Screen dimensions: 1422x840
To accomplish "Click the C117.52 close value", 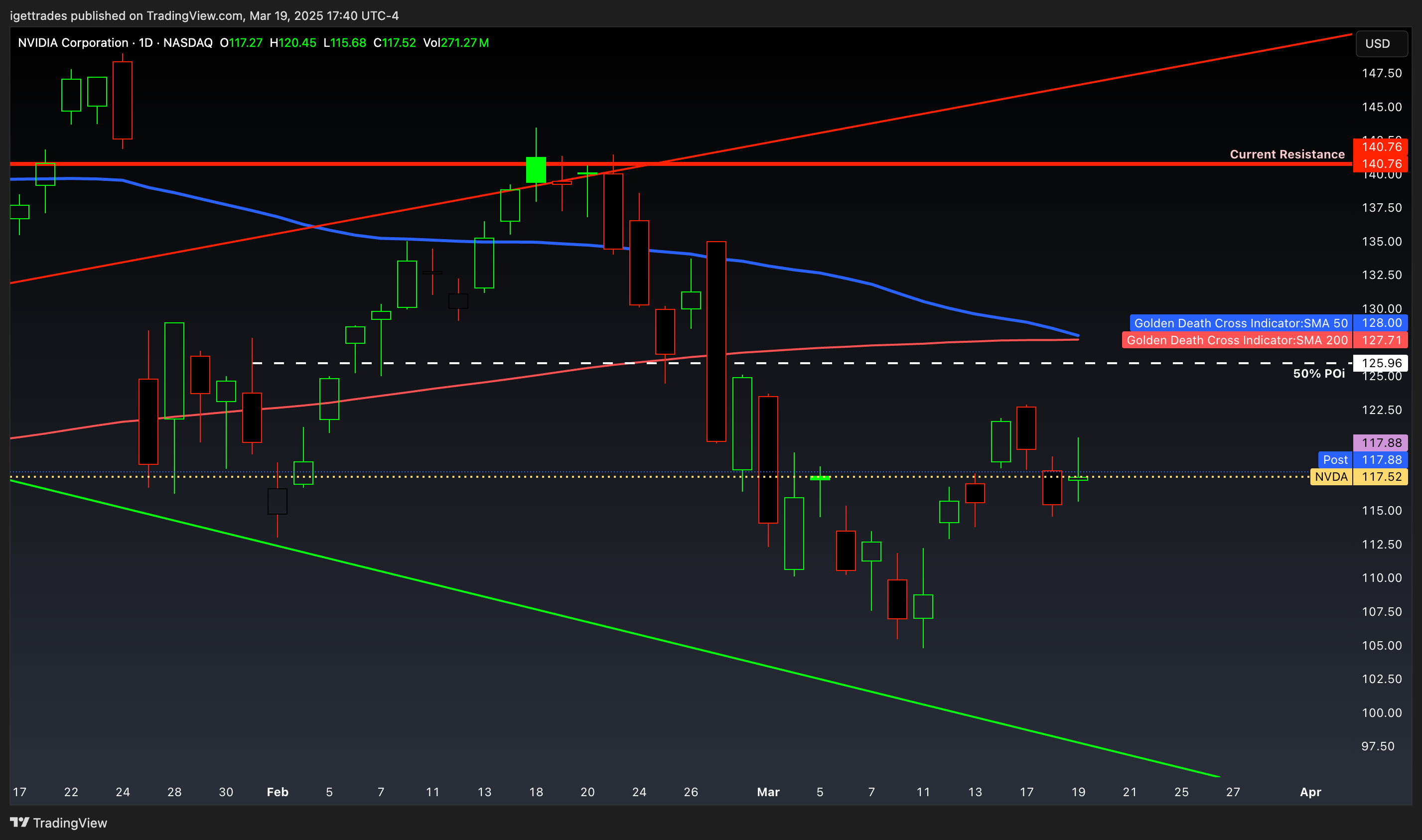I will coord(395,43).
